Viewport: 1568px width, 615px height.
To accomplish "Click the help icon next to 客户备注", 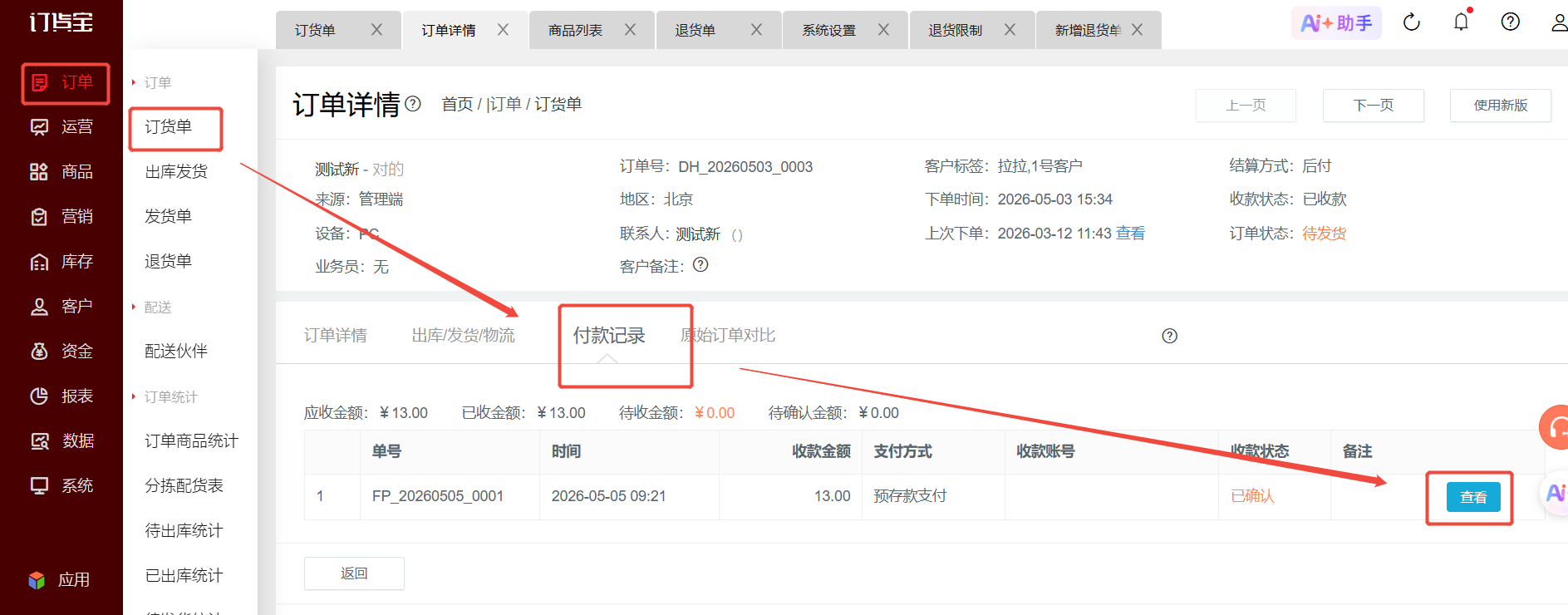I will point(700,264).
